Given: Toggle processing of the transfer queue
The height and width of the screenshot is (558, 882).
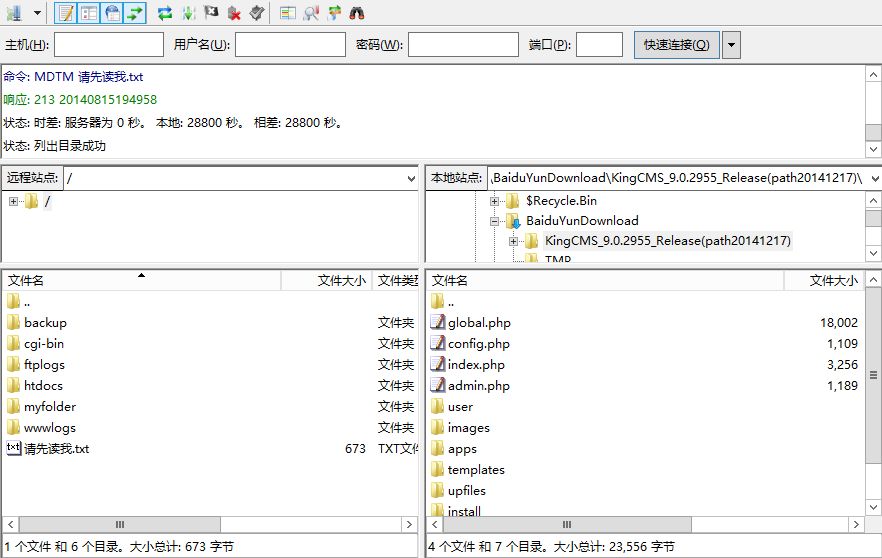Looking at the screenshot, I should click(188, 12).
